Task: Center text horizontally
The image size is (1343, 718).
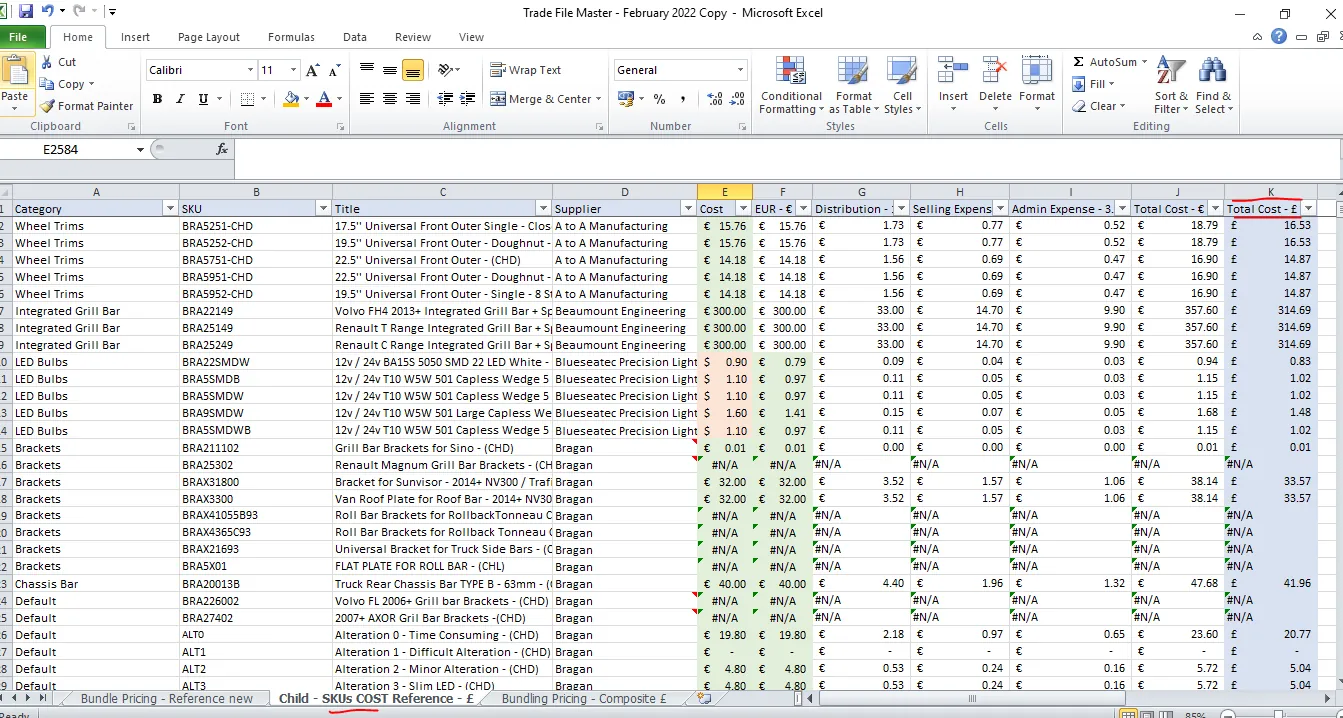Action: (390, 99)
